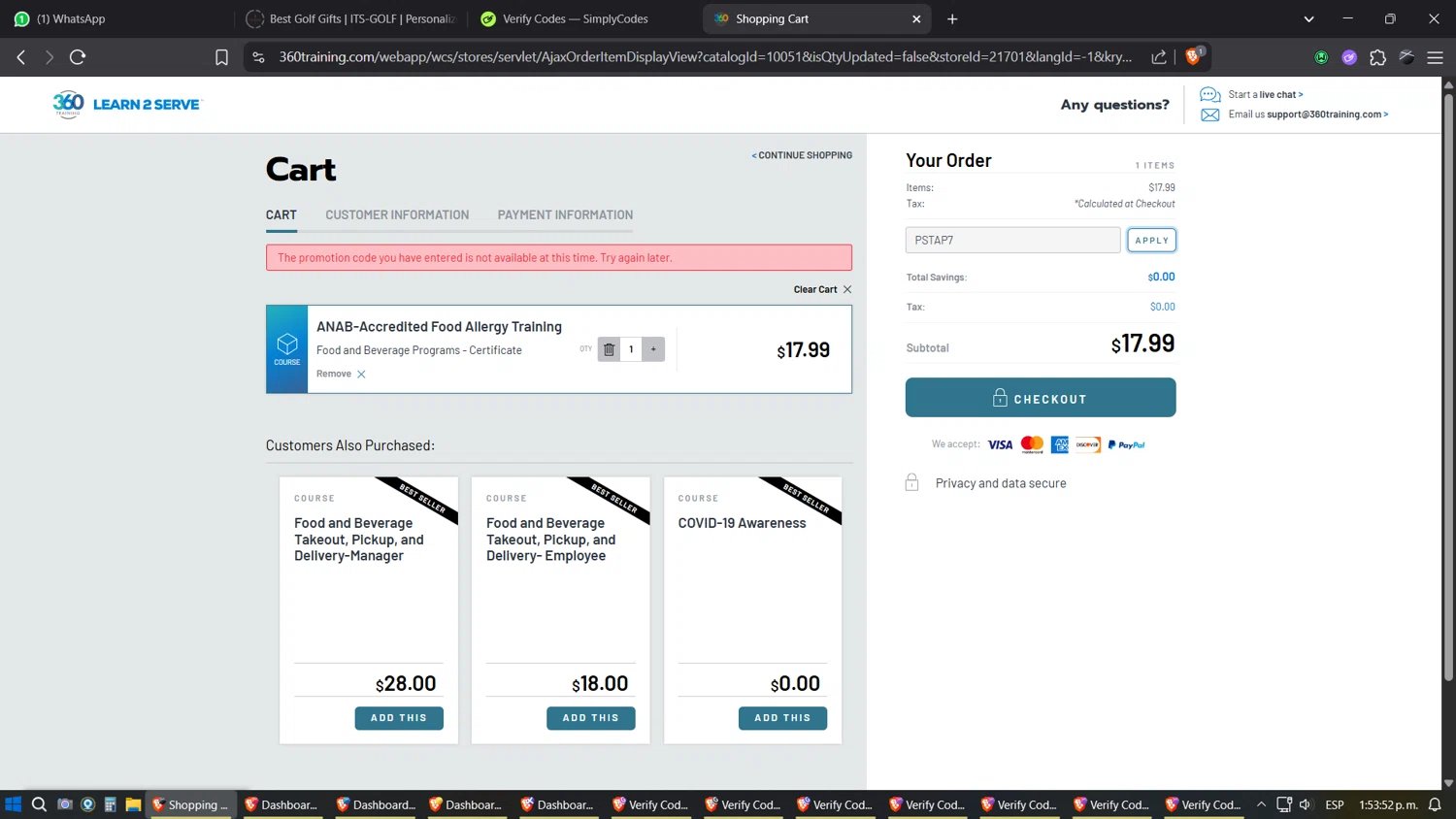Open the Payment Information step
The image size is (1456, 819).
click(565, 214)
